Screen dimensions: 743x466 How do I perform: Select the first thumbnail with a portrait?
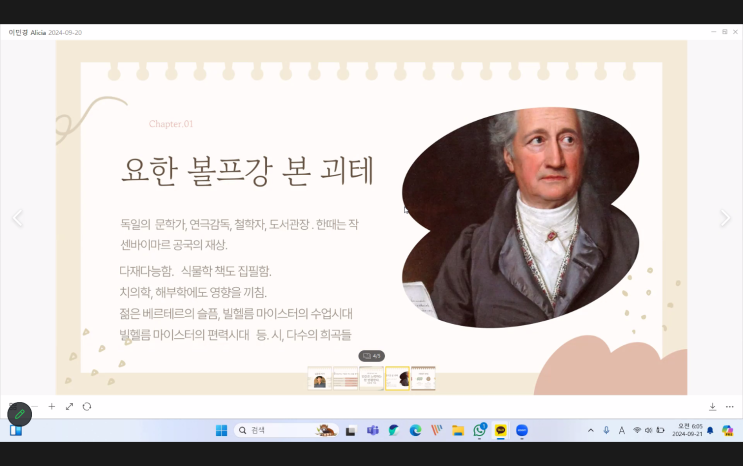(319, 378)
